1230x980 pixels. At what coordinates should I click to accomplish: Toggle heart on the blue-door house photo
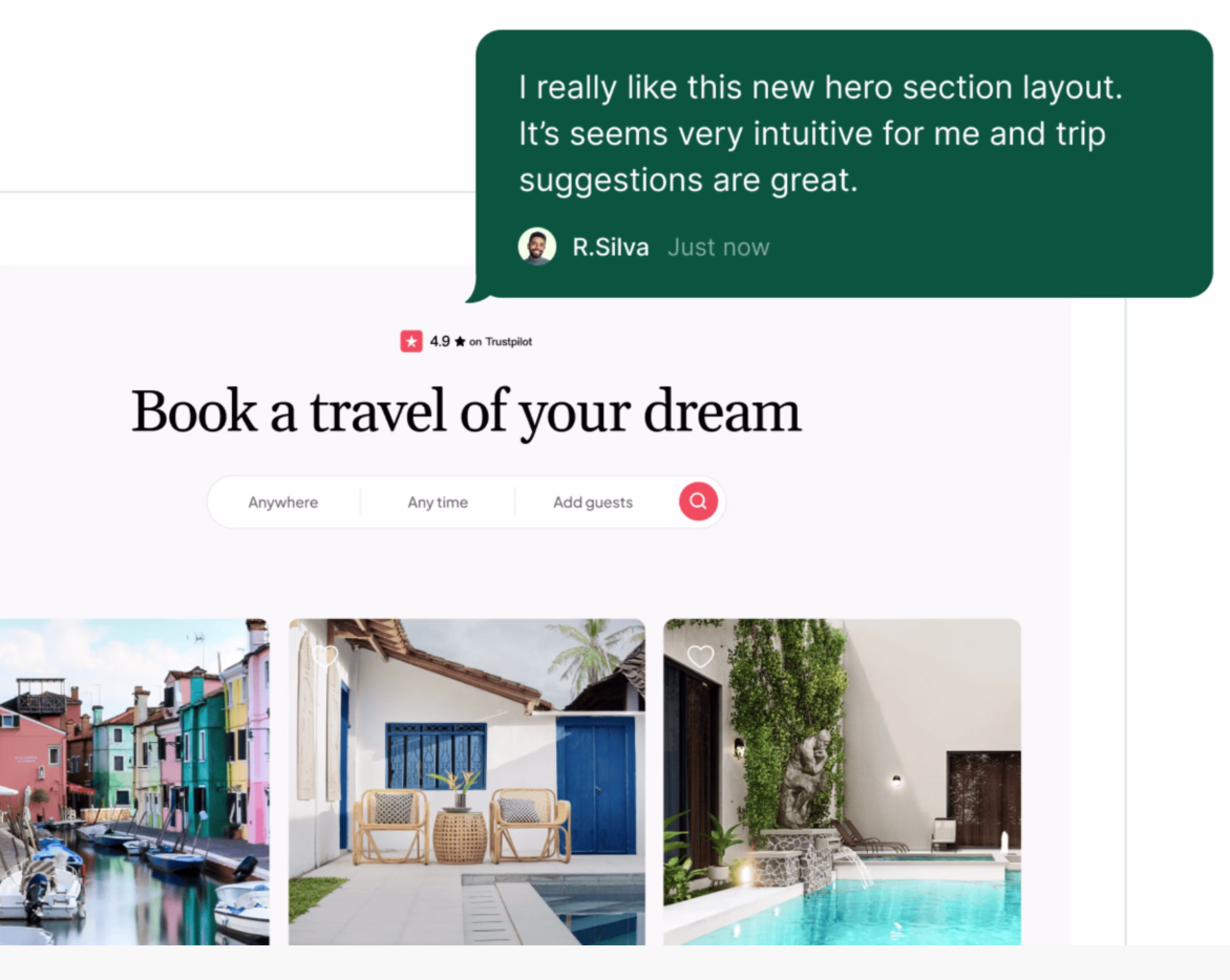pyautogui.click(x=325, y=656)
